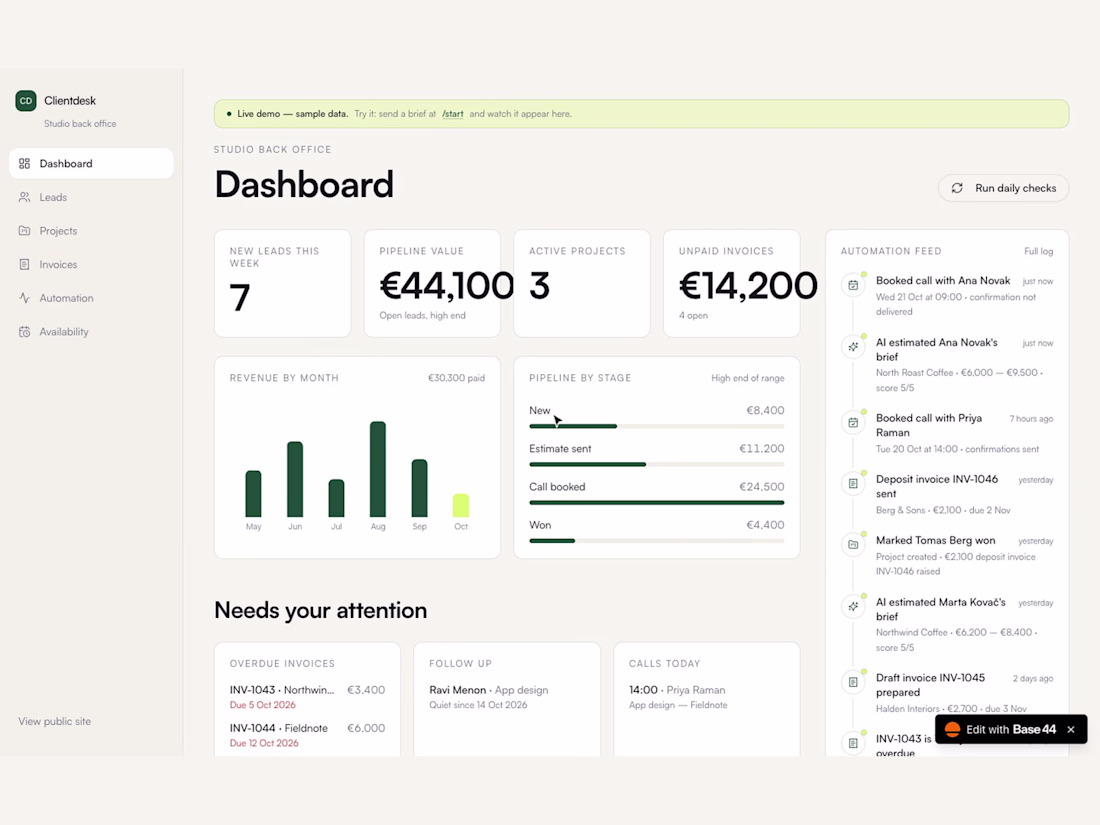Open the Leads section
1100x825 pixels.
click(91, 197)
